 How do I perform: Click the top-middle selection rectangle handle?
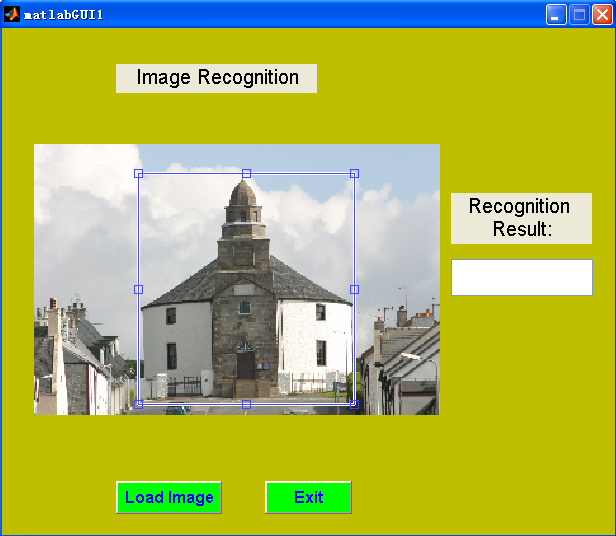(x=246, y=173)
